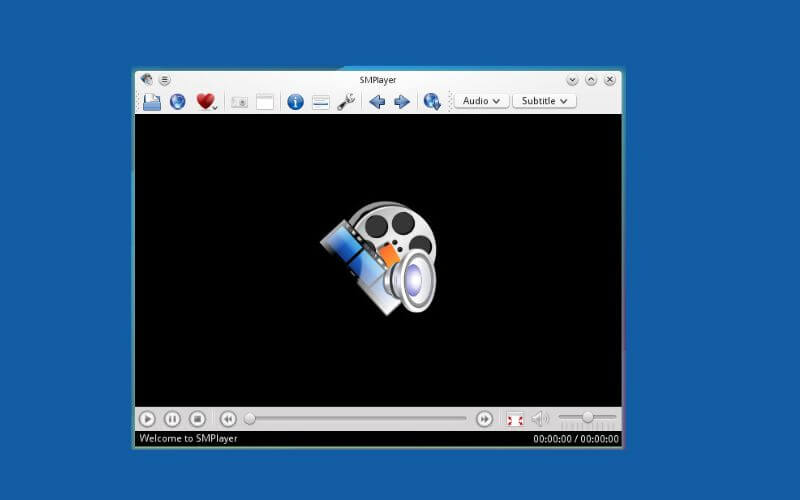Show file information with the blue info icon

(x=295, y=101)
